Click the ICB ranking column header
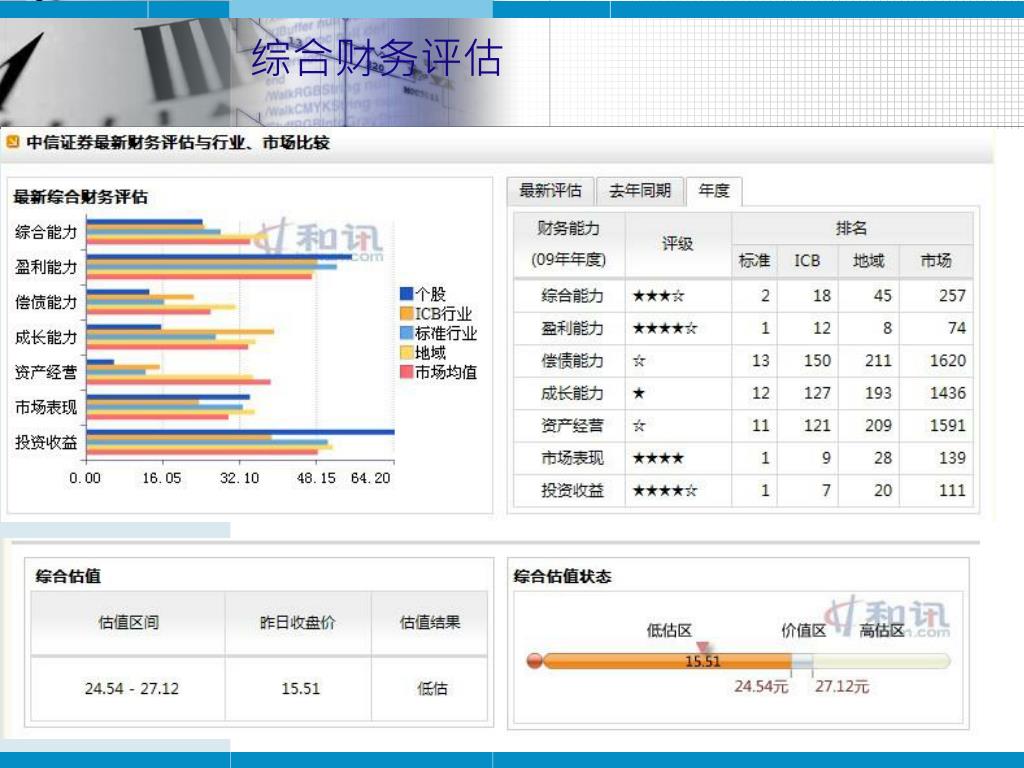Viewport: 1024px width, 768px height. 807,261
